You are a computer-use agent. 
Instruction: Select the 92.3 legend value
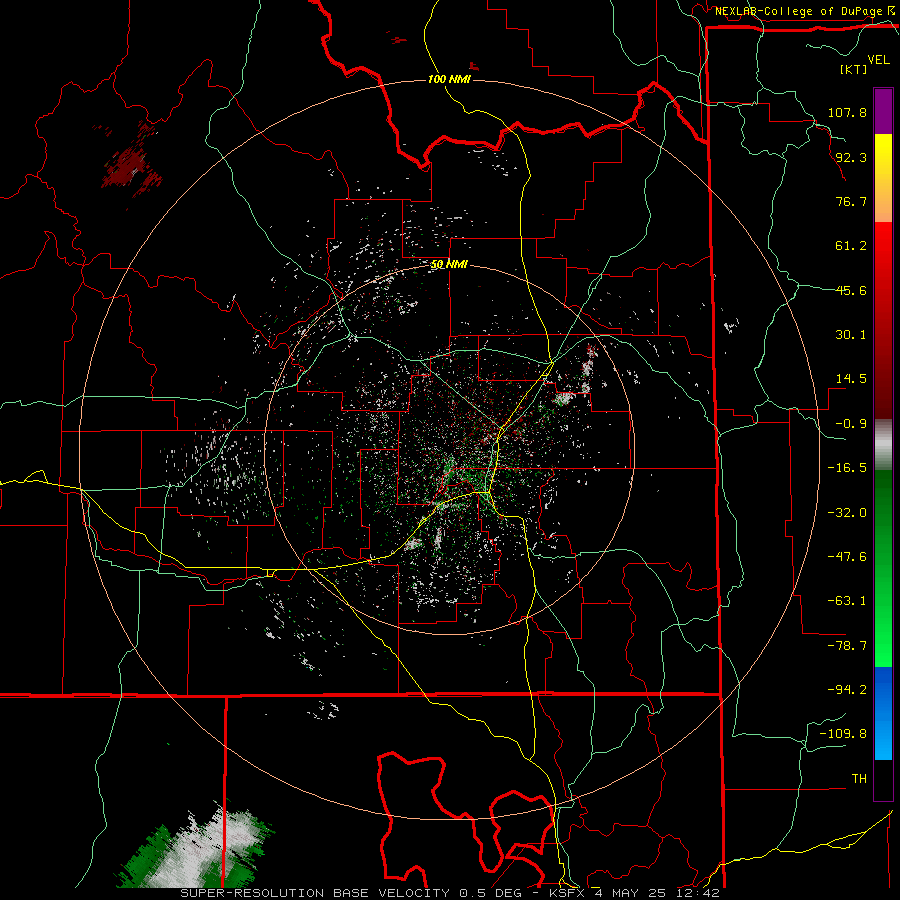click(851, 157)
